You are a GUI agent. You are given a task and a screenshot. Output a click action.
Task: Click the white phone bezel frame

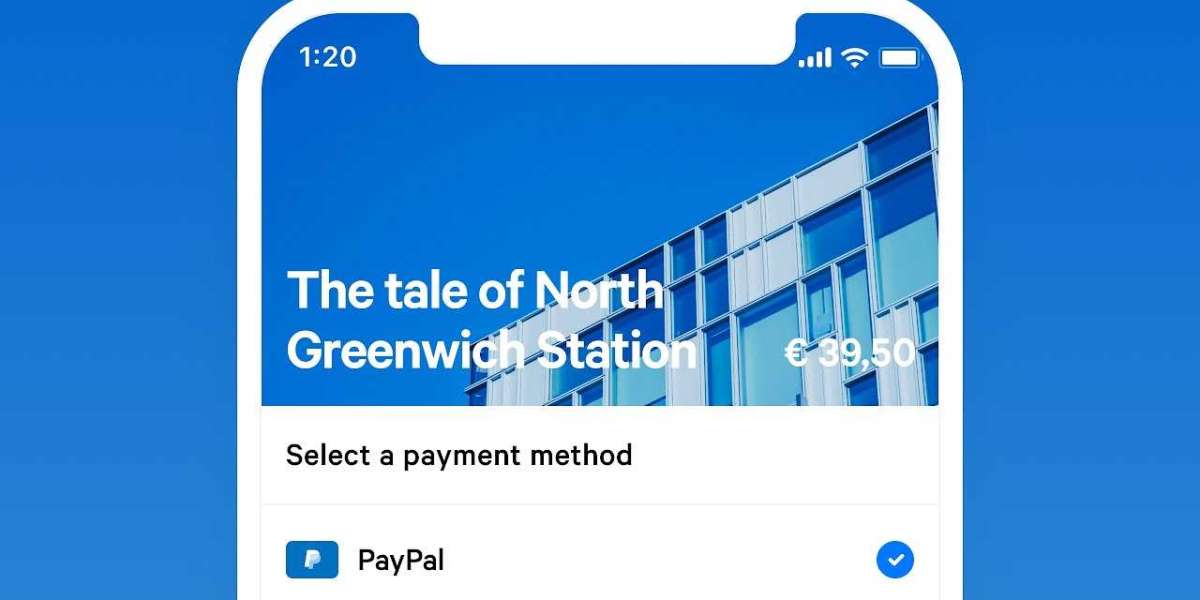click(249, 300)
